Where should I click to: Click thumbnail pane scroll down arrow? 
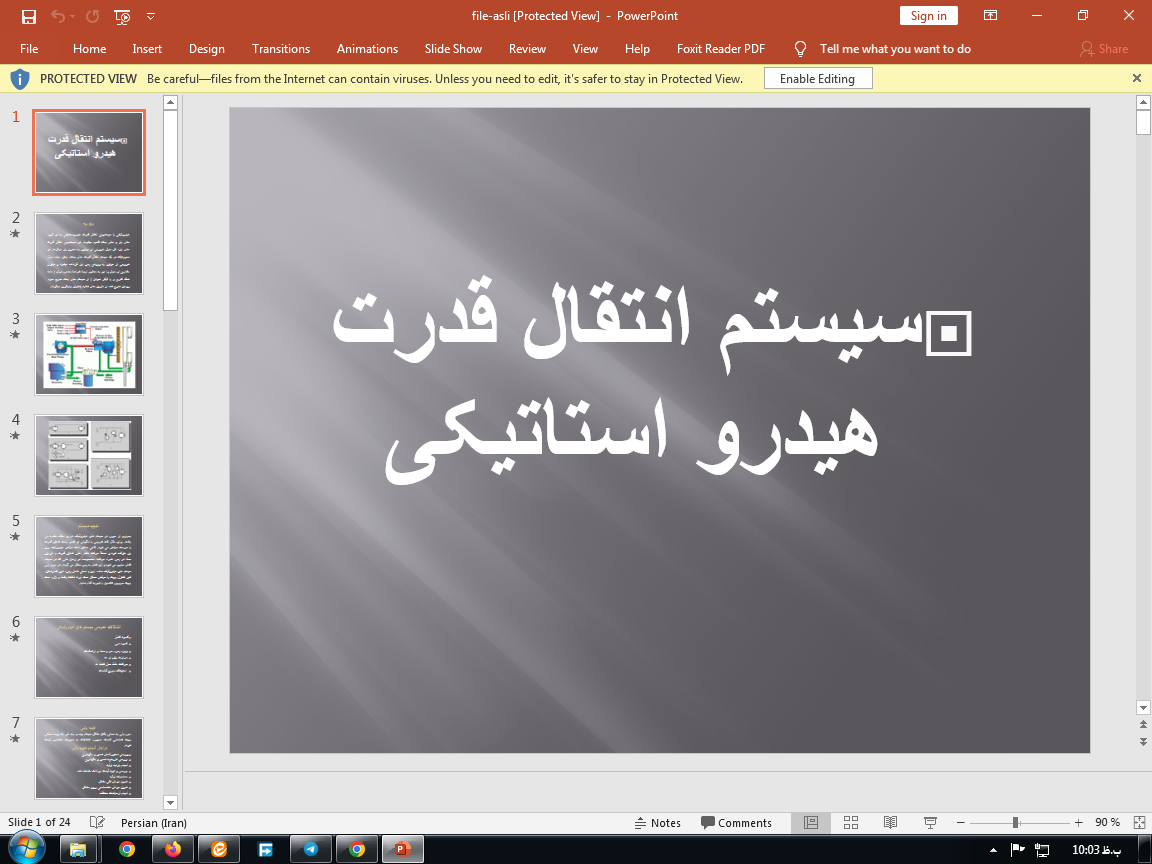170,803
